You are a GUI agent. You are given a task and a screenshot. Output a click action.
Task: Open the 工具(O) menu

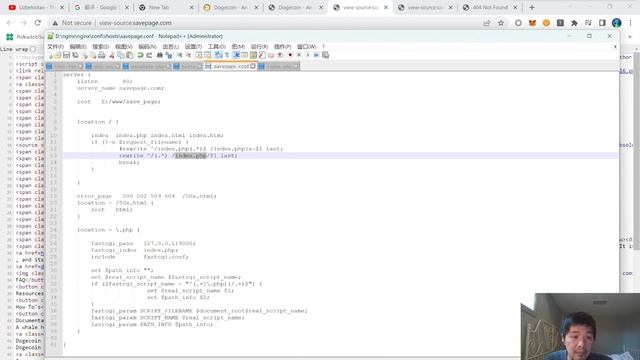[x=217, y=47]
